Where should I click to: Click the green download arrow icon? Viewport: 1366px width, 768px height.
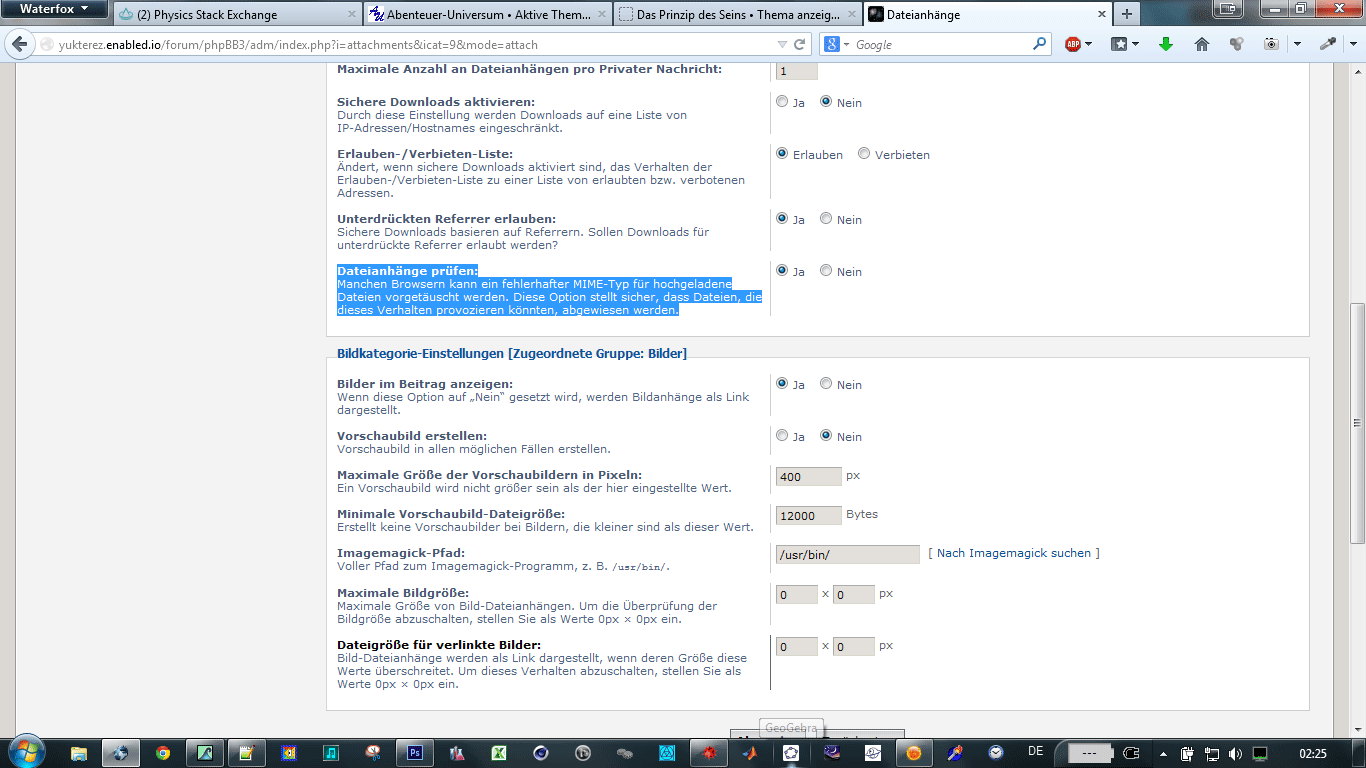pos(1165,44)
